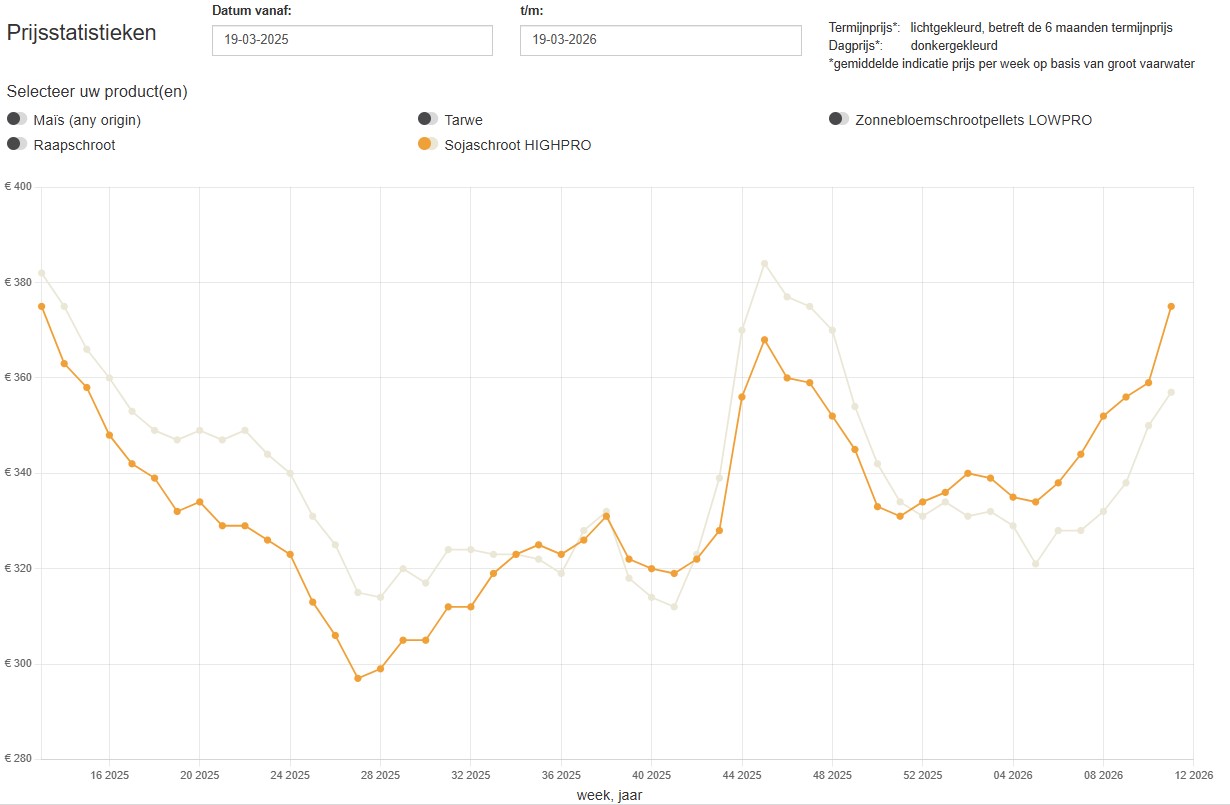Screen dimensions: 1230x805
Task: Click the € 400 y-axis label
Action: point(18,187)
